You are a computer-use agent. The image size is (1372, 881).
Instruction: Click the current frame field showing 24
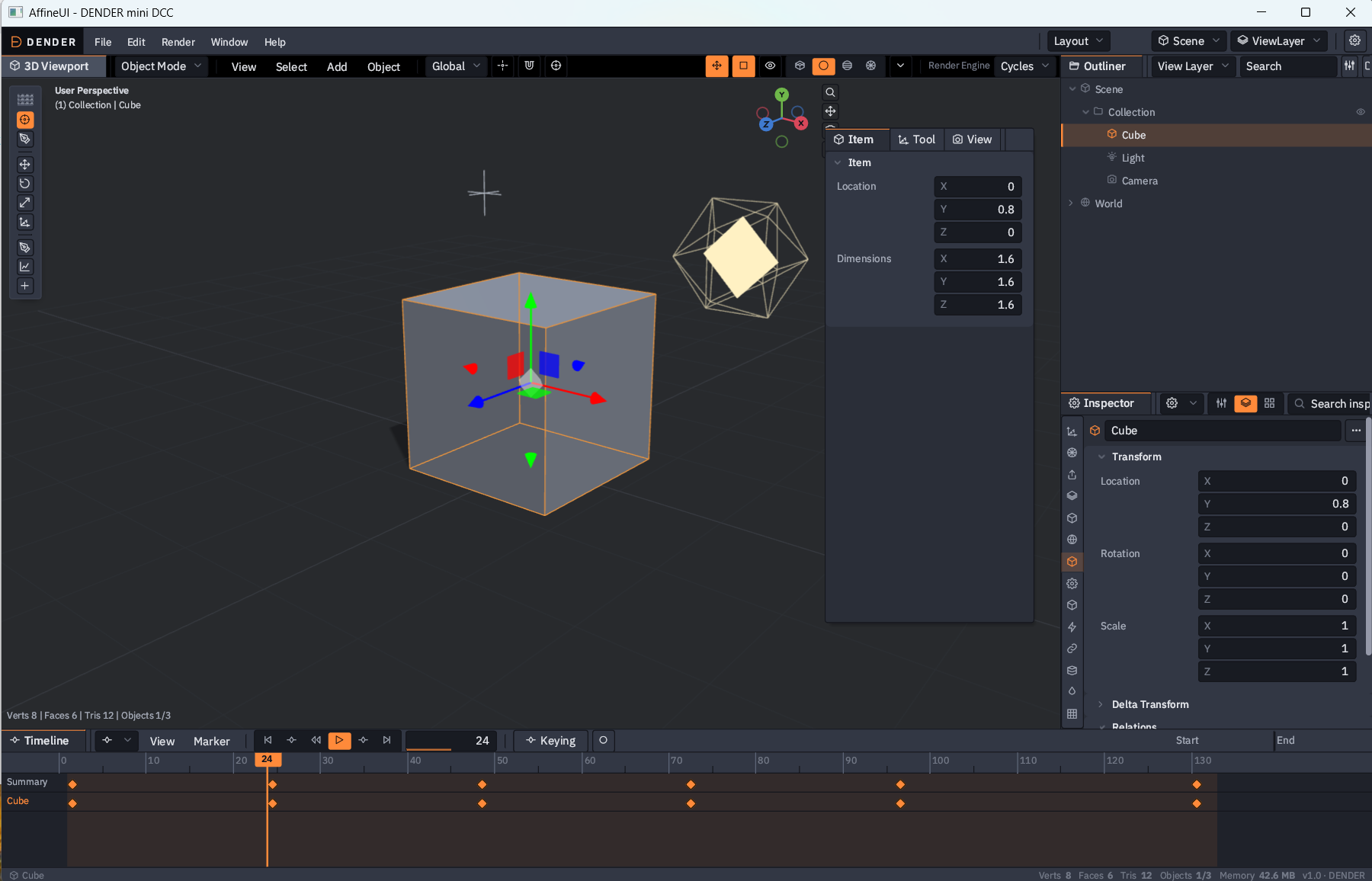coord(451,741)
